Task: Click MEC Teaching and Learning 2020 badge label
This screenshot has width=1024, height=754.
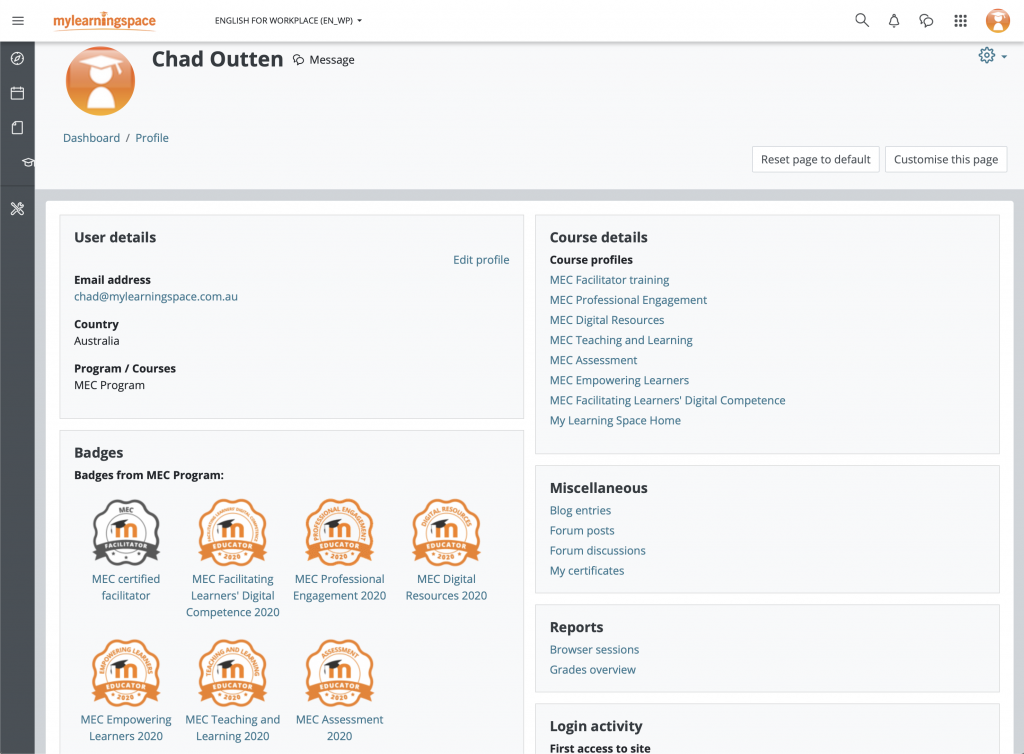Action: click(x=232, y=728)
